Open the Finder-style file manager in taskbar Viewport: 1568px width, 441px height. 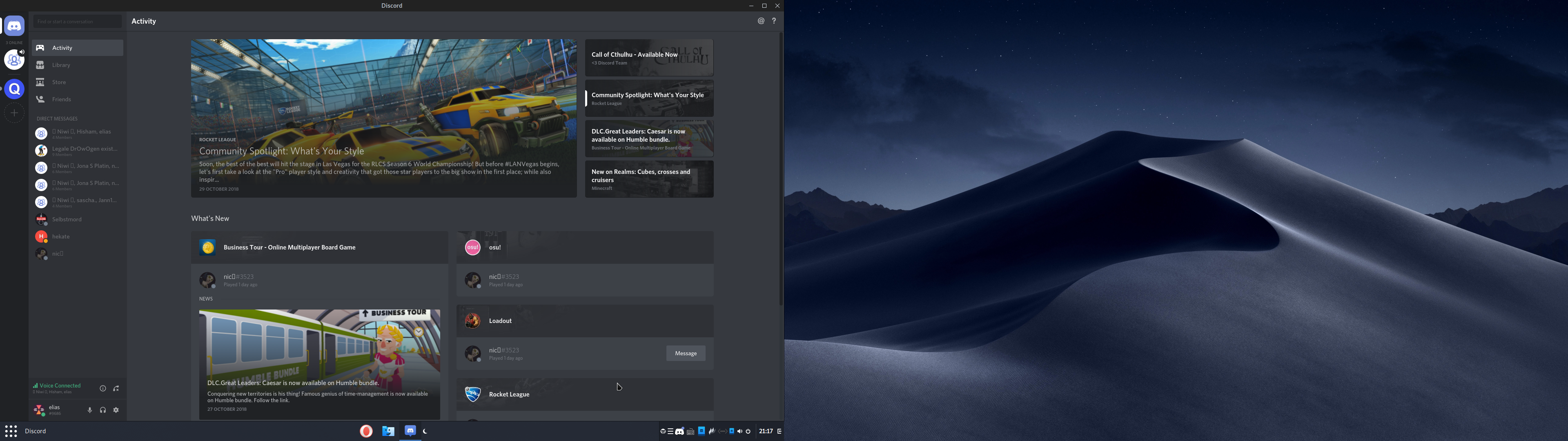[x=388, y=431]
